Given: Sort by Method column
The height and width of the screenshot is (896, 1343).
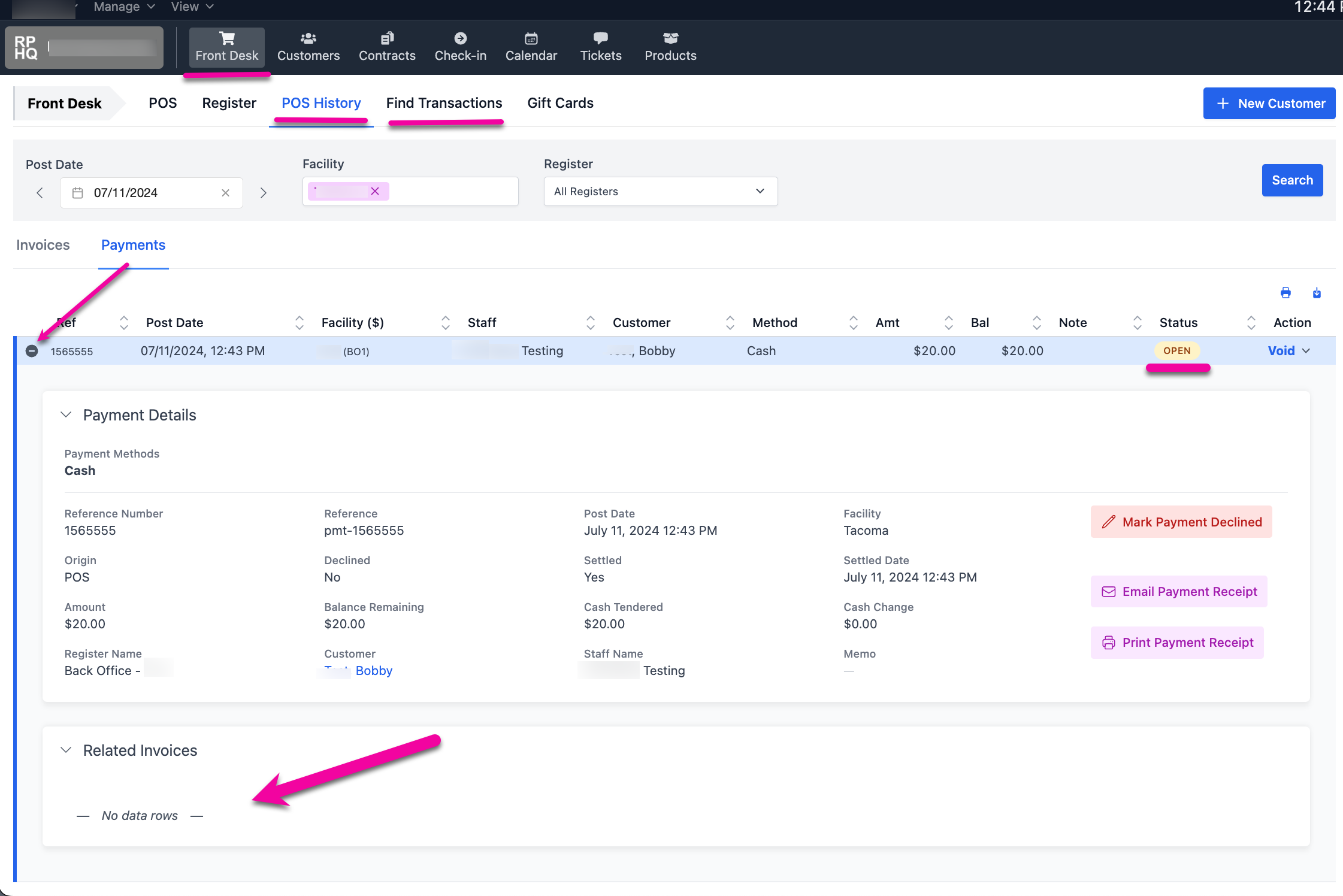Looking at the screenshot, I should coord(854,323).
